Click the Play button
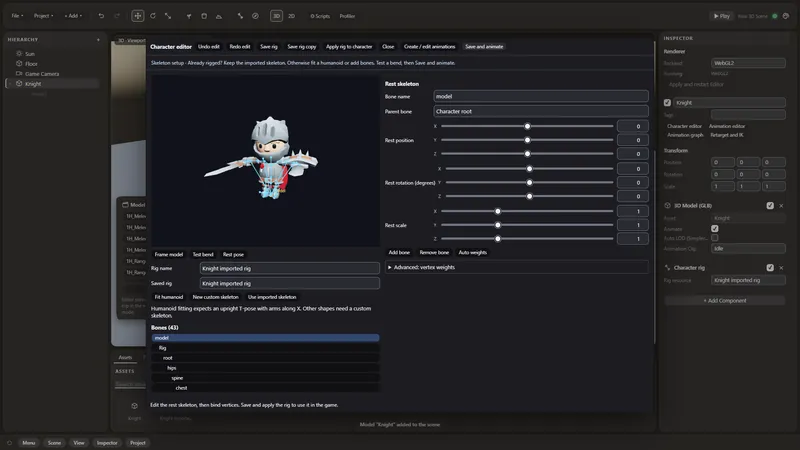This screenshot has width=800, height=450. pos(721,16)
